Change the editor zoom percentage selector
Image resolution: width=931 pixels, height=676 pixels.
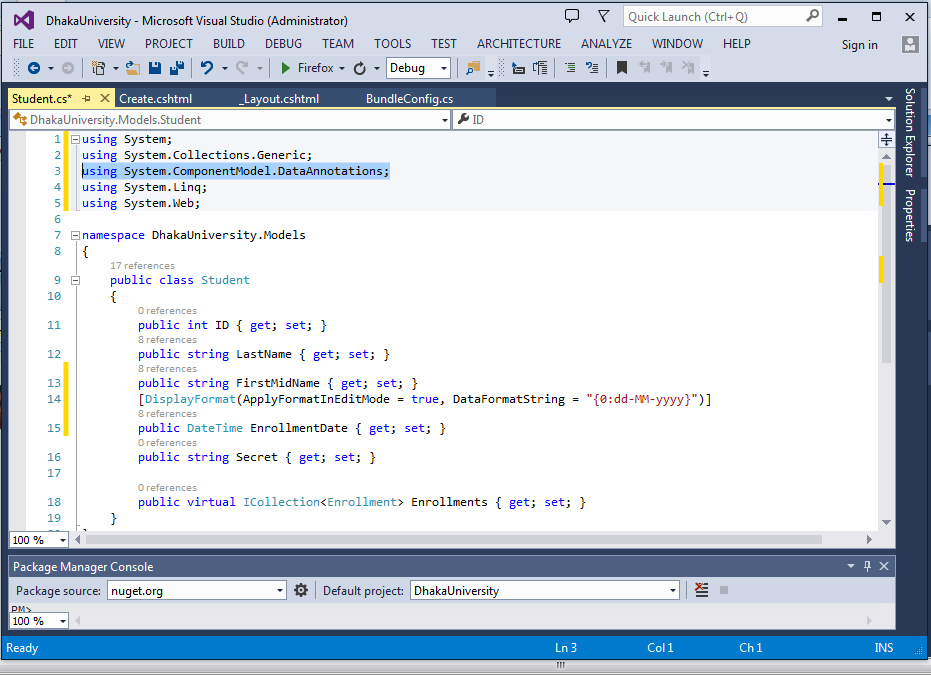(37, 540)
